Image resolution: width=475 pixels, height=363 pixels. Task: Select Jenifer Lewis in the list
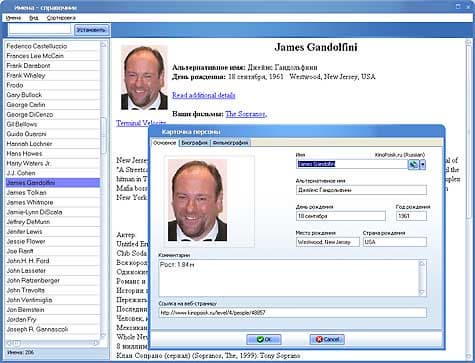point(53,231)
